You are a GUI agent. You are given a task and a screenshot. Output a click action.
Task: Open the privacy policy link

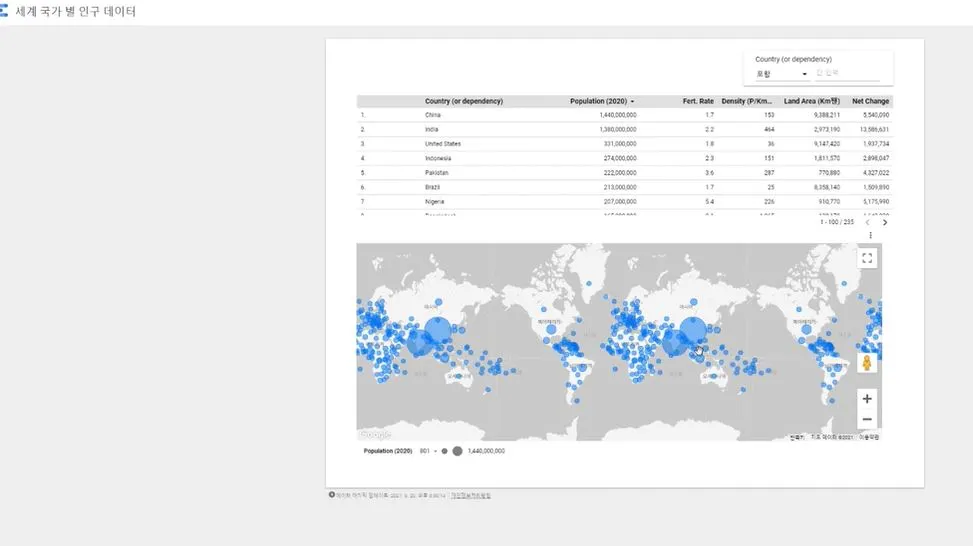[x=470, y=496]
